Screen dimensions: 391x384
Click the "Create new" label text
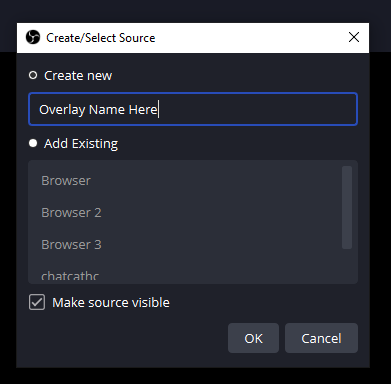tap(78, 76)
